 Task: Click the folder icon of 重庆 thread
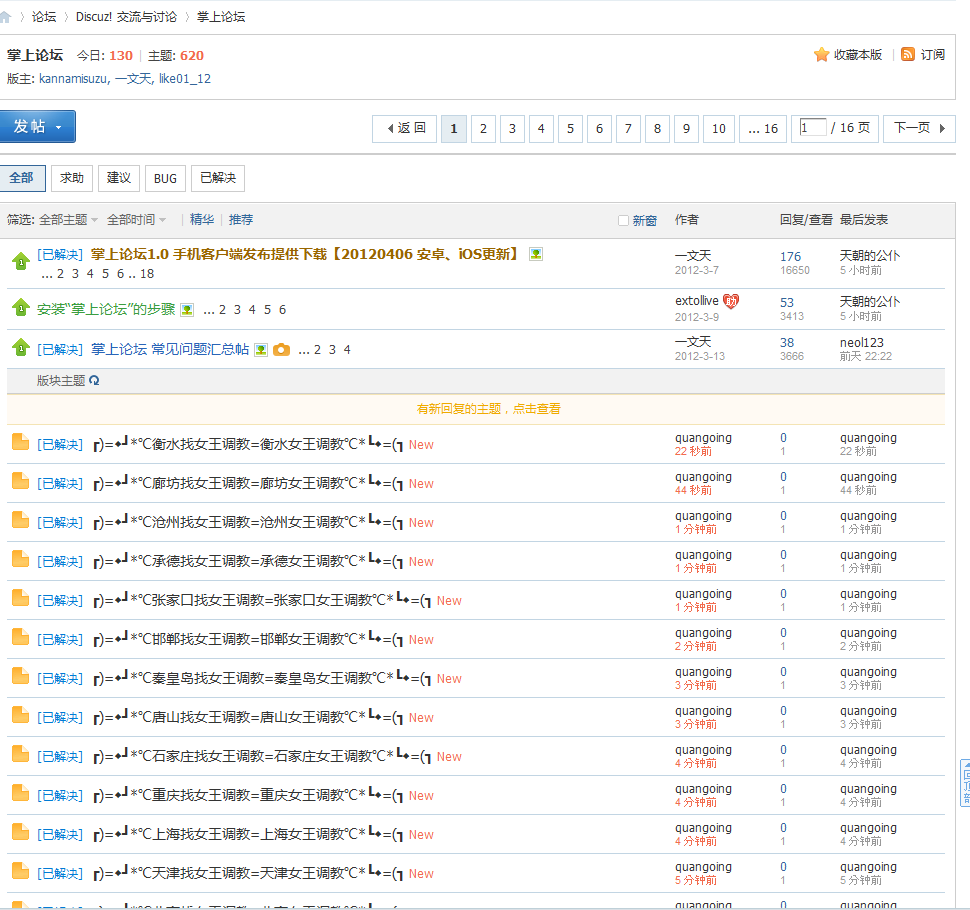click(x=21, y=793)
